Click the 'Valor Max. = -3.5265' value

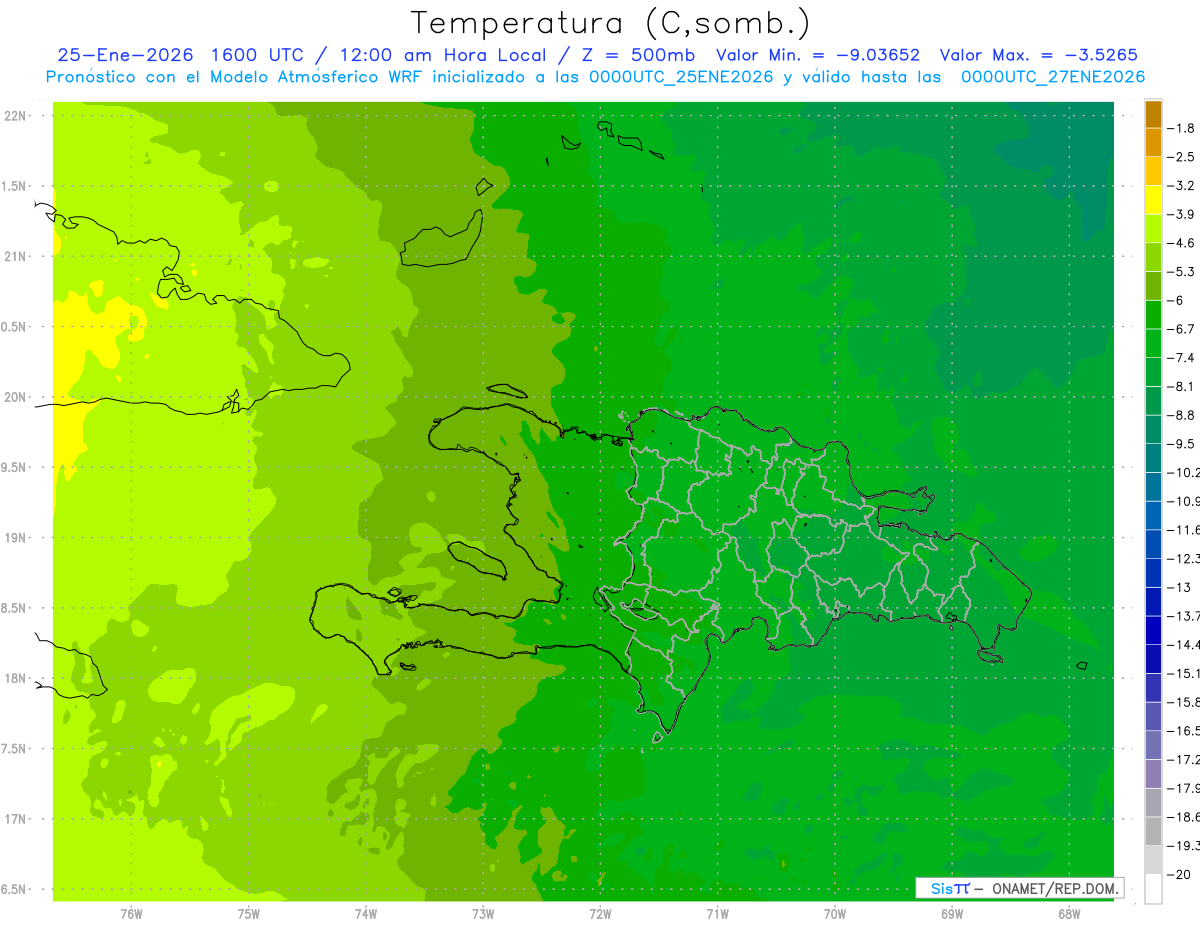click(1040, 55)
